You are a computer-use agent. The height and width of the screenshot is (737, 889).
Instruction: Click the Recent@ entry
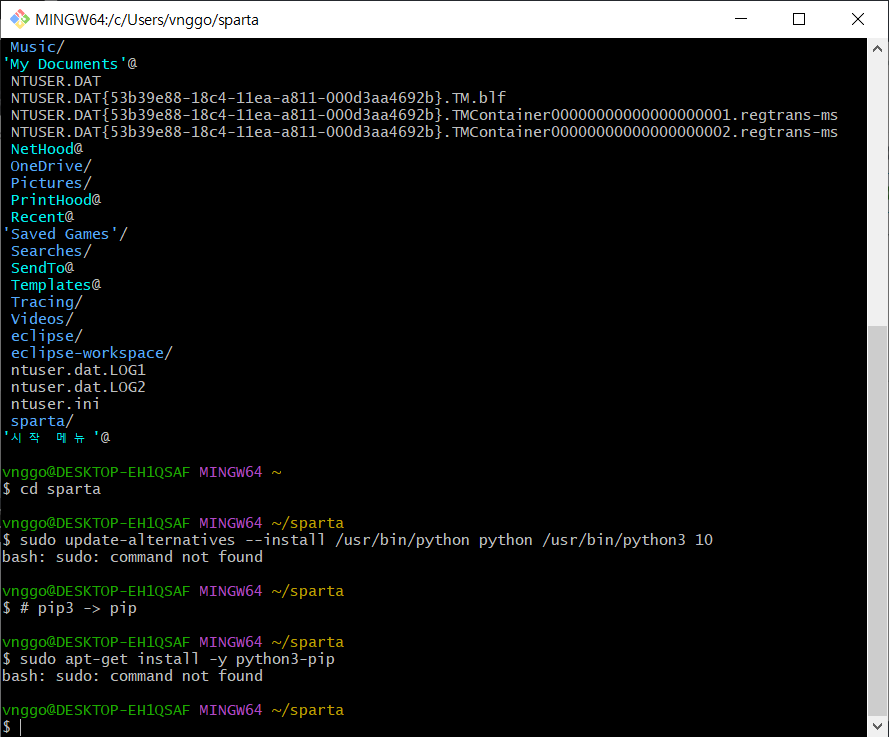[43, 217]
